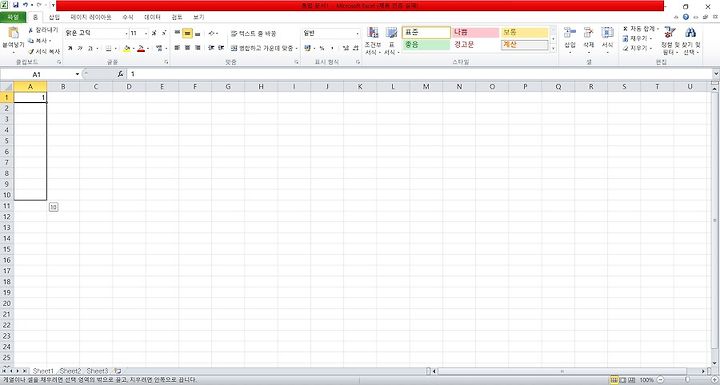Apply accounting number format icon

(x=307, y=48)
